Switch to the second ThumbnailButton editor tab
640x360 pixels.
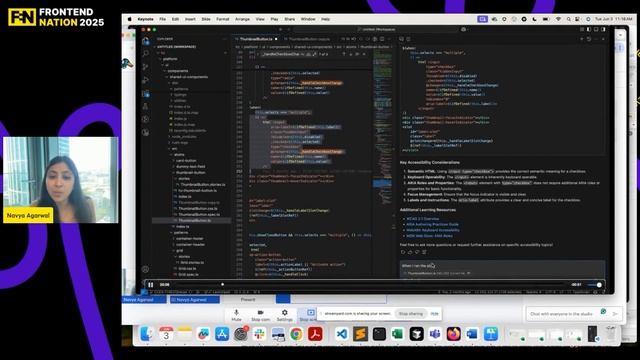[x=309, y=39]
